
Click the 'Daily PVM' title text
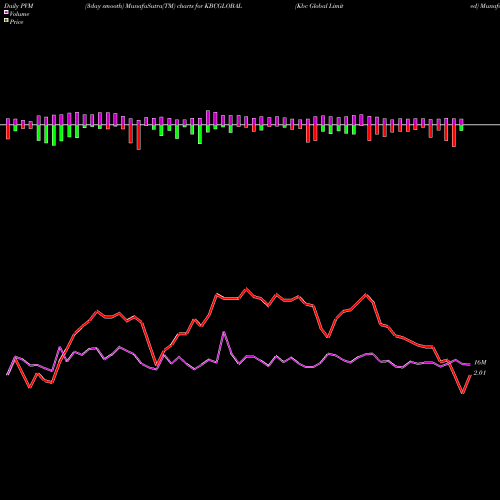point(19,6)
